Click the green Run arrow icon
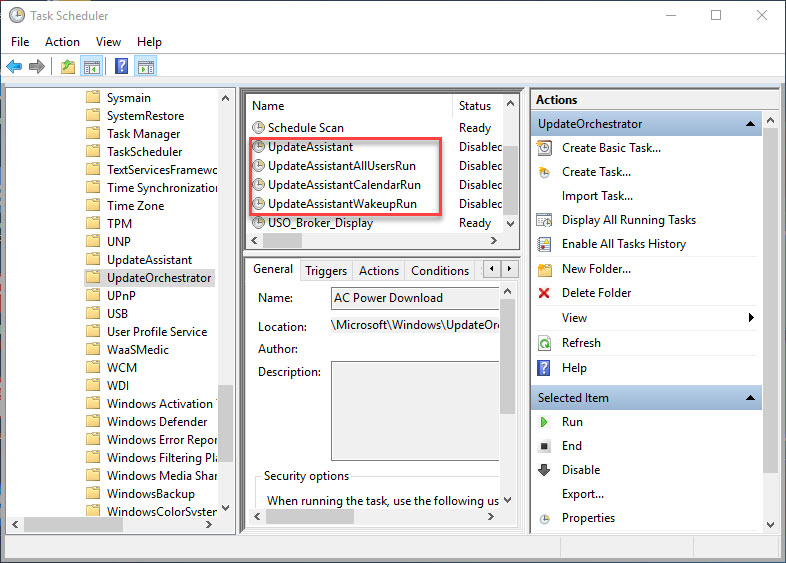This screenshot has width=786, height=563. pyautogui.click(x=544, y=422)
